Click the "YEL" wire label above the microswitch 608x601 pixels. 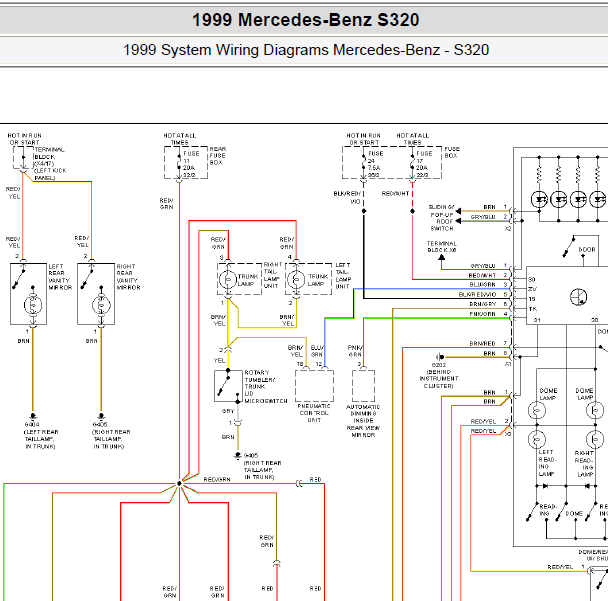tap(219, 361)
